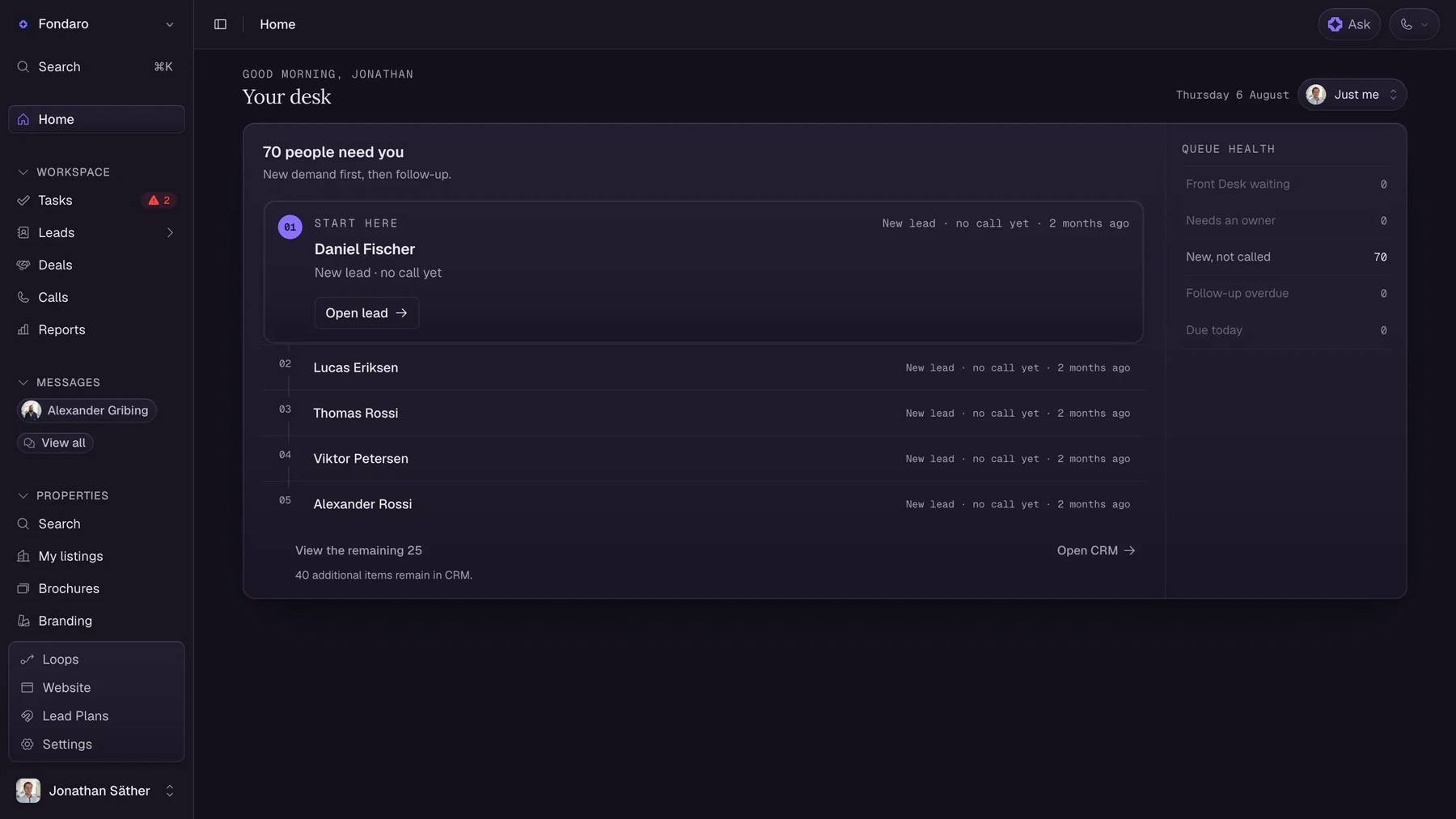Click the Ask assistant sparkle icon
This screenshot has width=1456, height=819.
tap(1335, 24)
